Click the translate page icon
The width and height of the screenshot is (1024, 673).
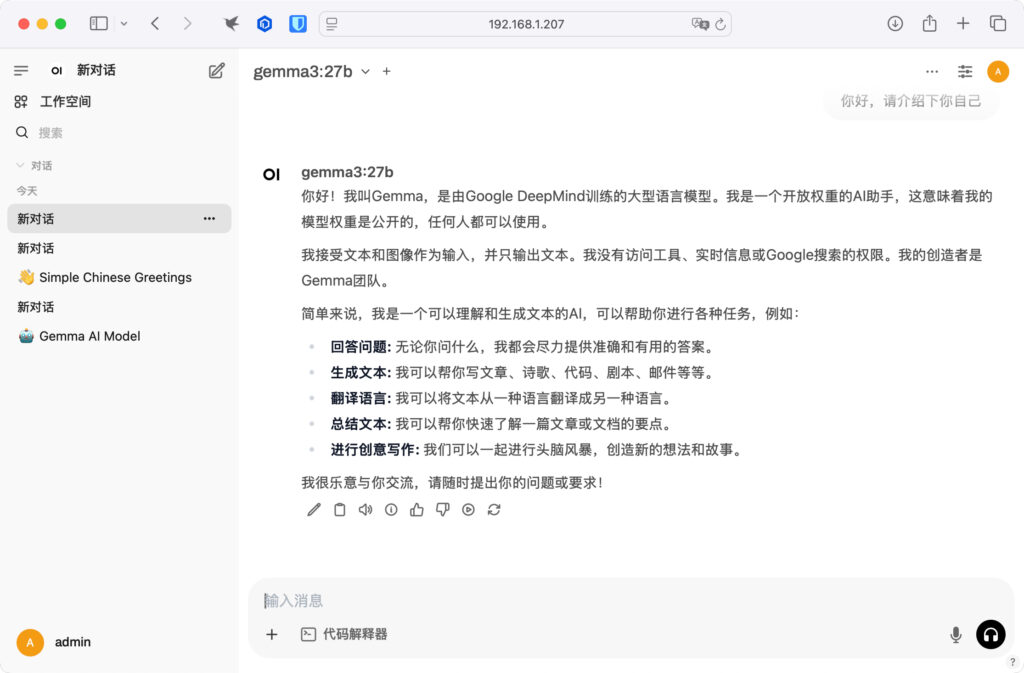tap(699, 23)
